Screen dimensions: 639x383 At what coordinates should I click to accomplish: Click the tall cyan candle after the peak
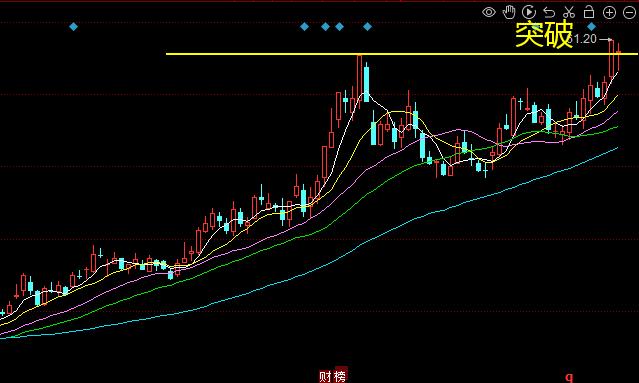point(366,83)
